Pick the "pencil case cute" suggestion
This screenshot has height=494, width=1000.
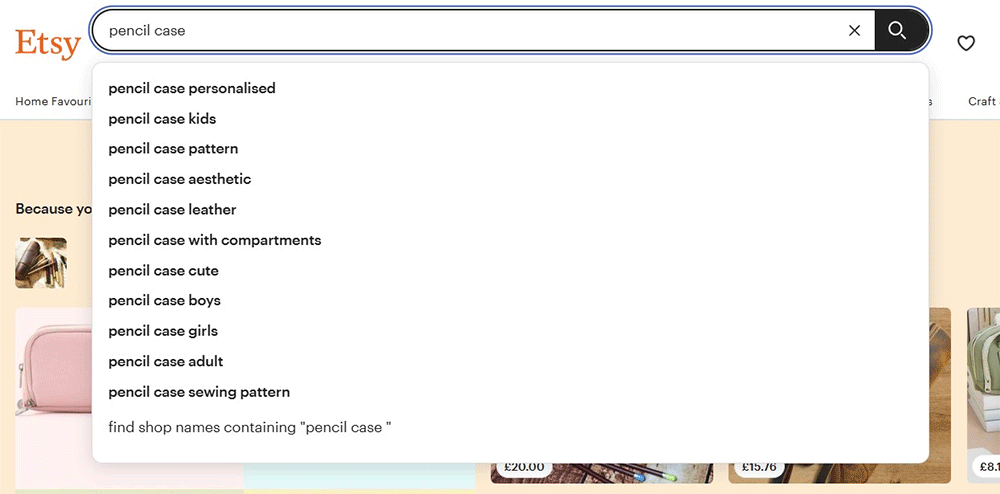(x=163, y=271)
